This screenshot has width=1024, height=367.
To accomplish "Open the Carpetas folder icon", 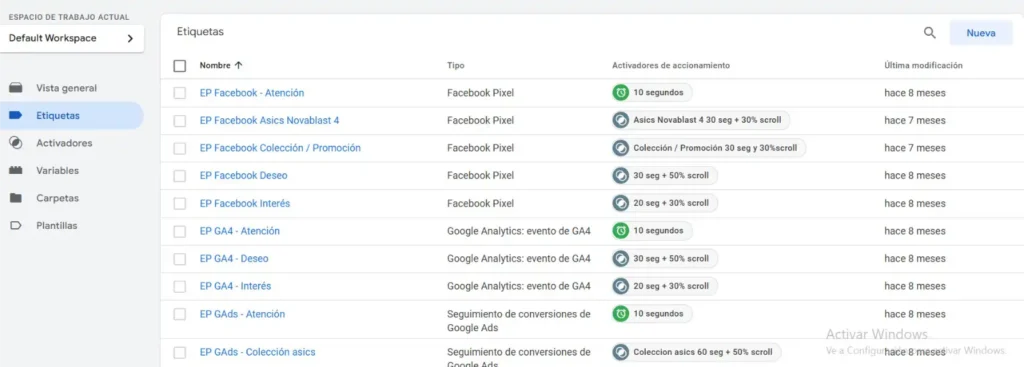I will (x=16, y=198).
